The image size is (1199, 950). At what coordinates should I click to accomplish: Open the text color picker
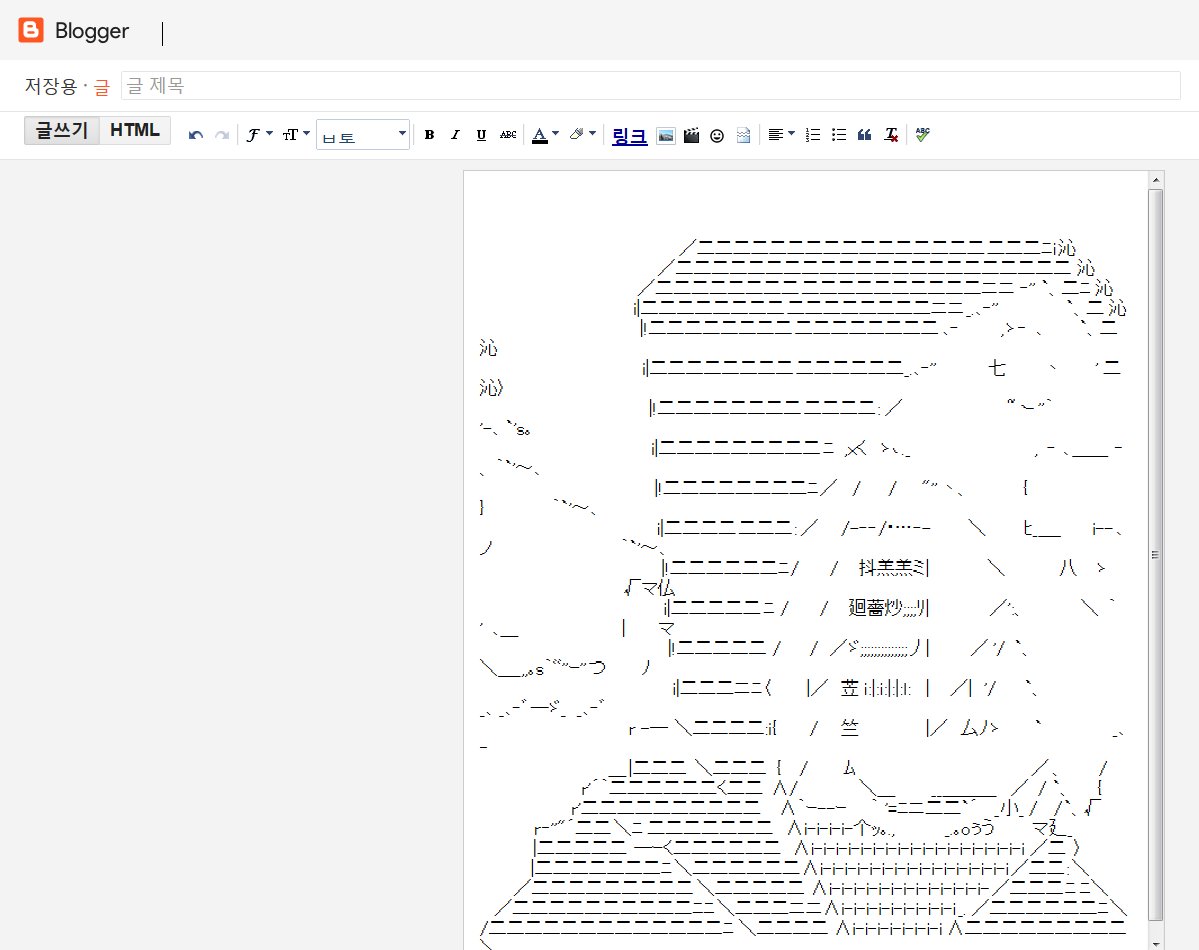coord(545,135)
